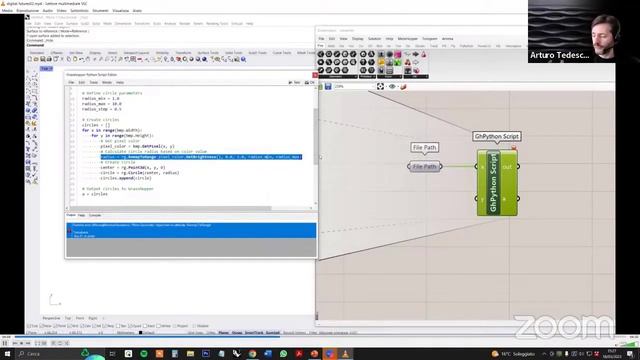
Task: Select pink Colour Swatch icon in Input group
Action: point(397,54)
